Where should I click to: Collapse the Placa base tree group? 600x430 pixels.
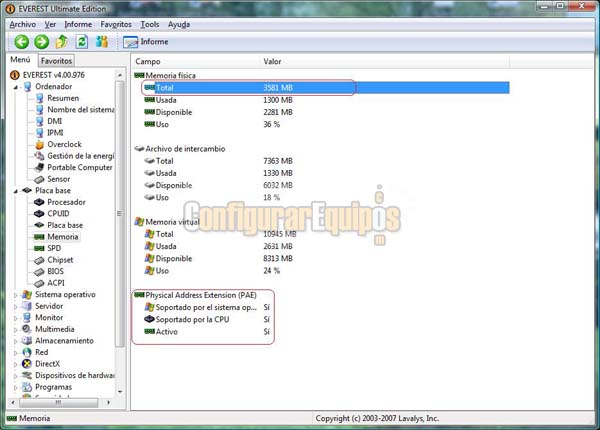coord(16,191)
